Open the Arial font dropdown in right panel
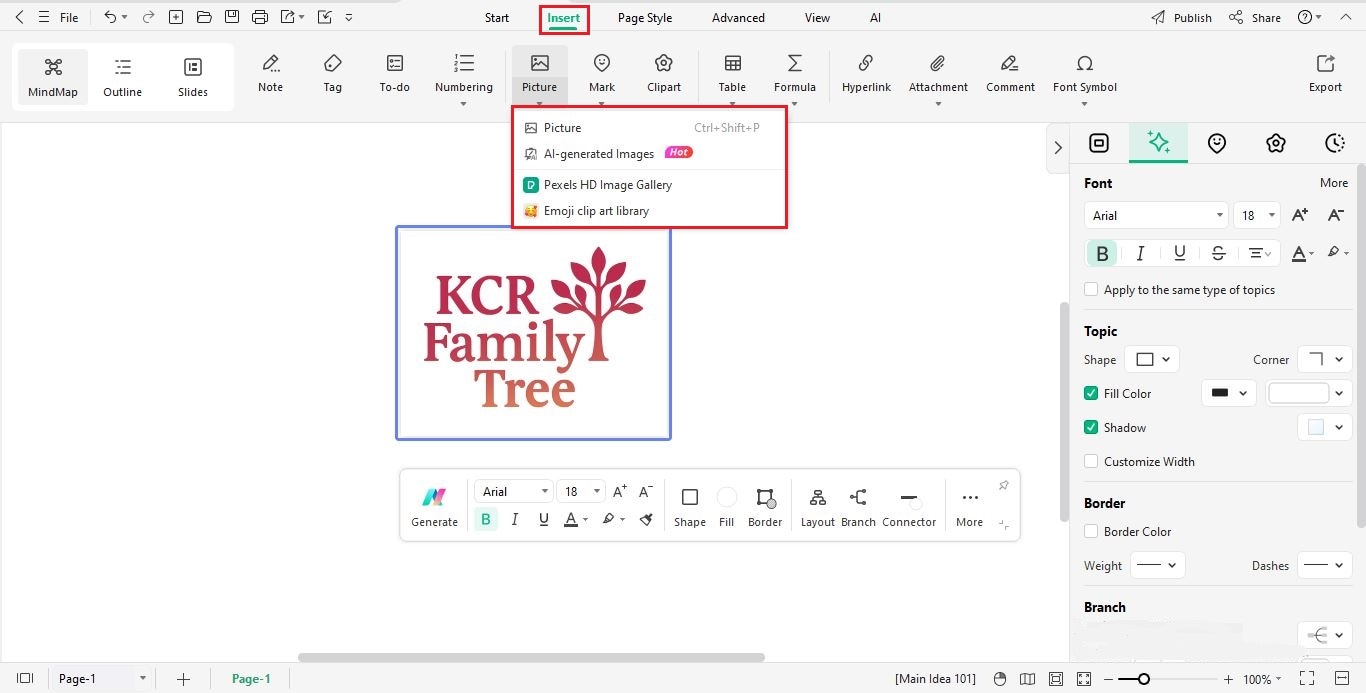The height and width of the screenshot is (693, 1366). [1155, 215]
